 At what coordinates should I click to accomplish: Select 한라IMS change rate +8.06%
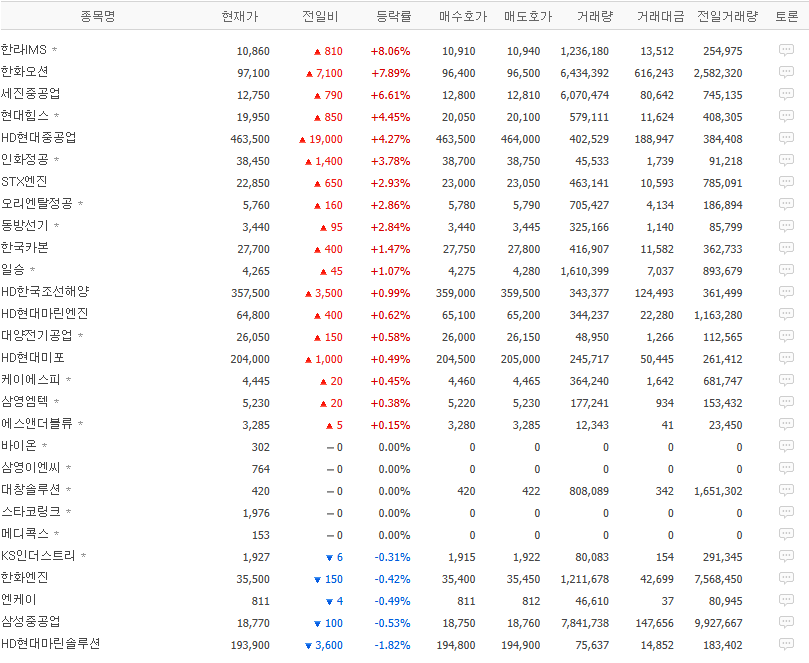pos(390,51)
